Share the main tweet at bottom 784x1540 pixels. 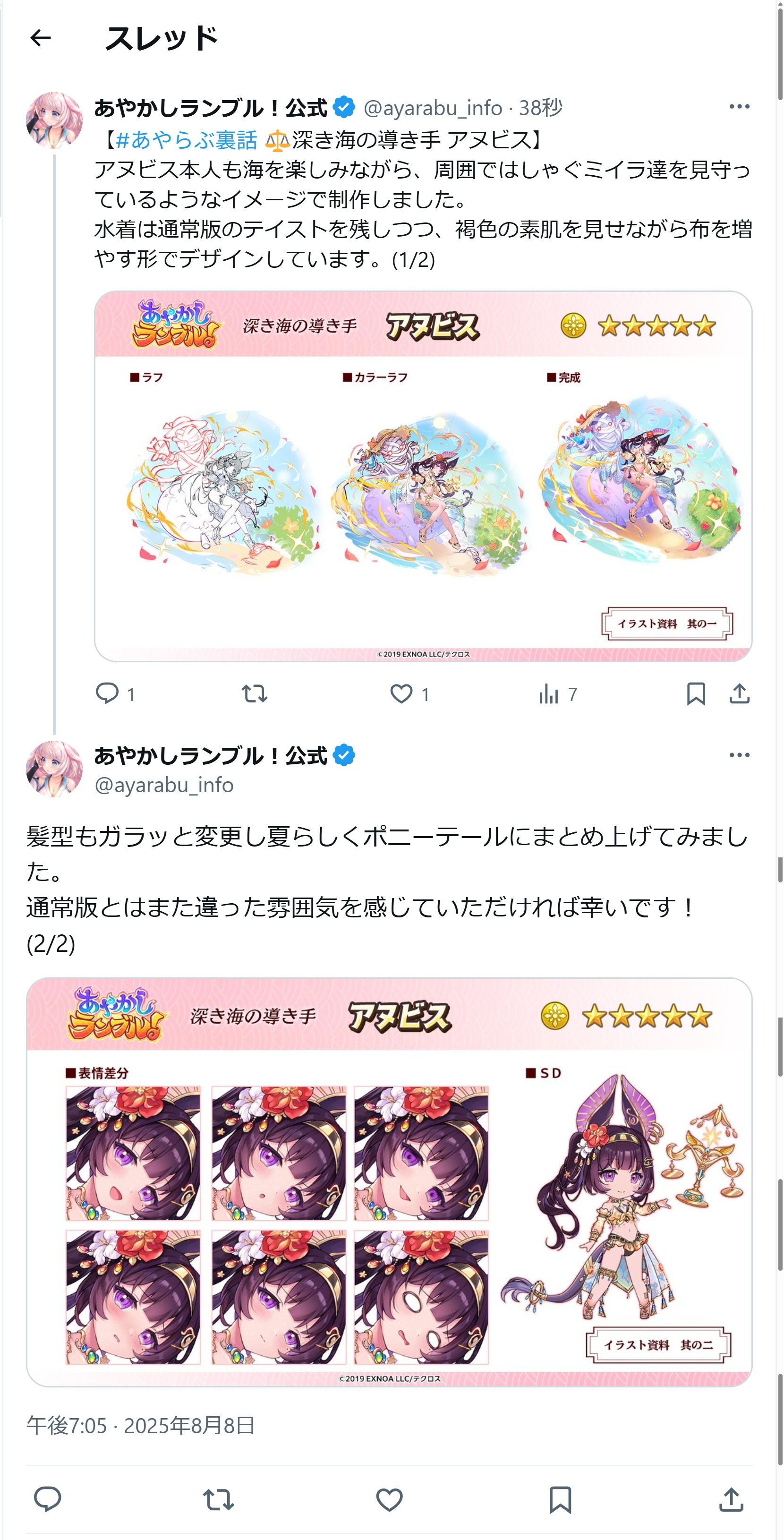pos(731,1499)
